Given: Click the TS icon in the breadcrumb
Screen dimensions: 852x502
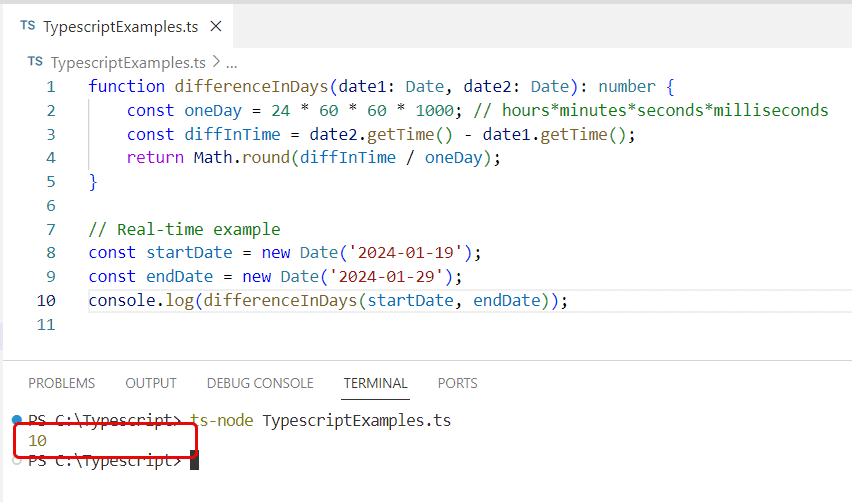Looking at the screenshot, I should [35, 61].
